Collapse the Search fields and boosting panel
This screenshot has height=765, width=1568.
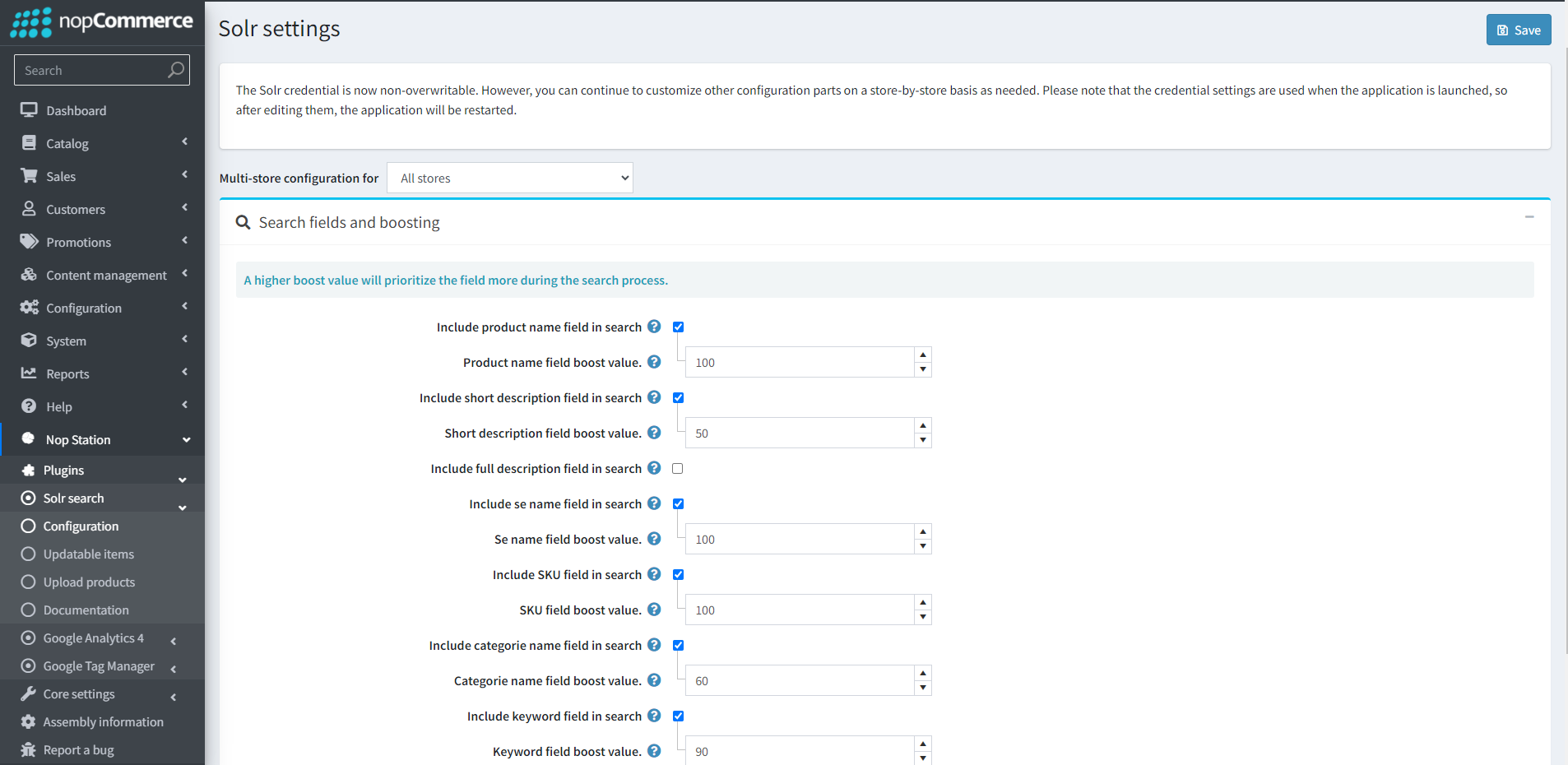1529,217
